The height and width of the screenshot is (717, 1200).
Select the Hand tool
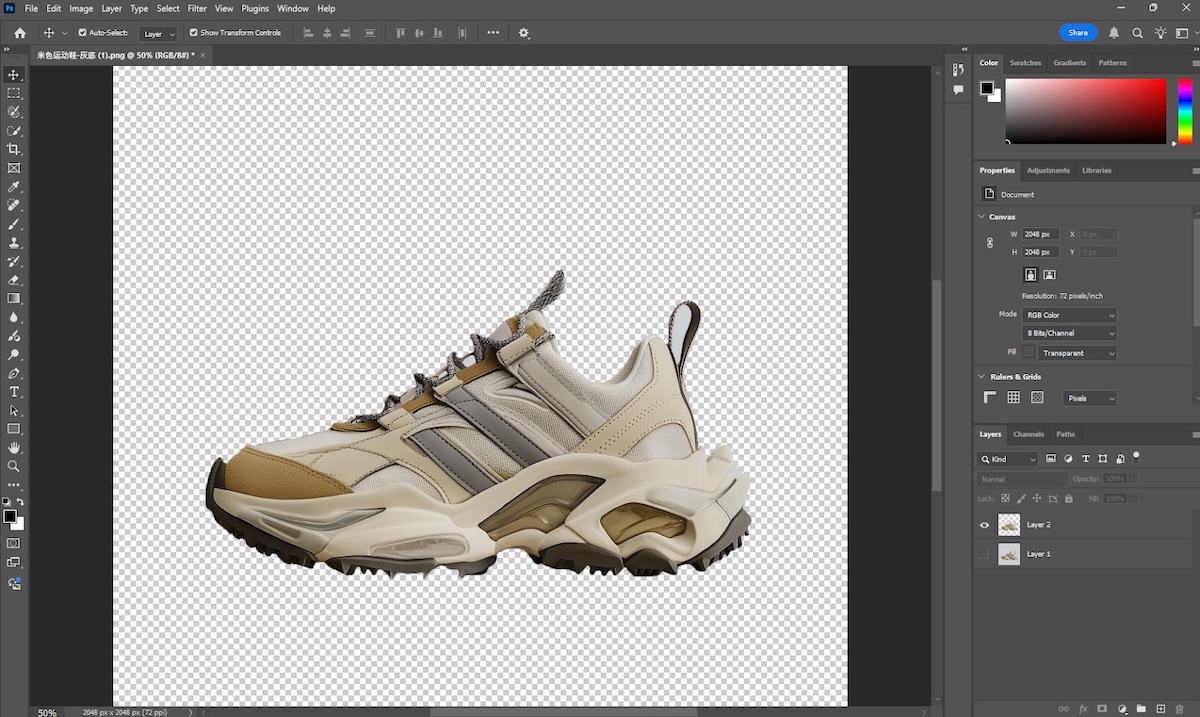tap(14, 448)
